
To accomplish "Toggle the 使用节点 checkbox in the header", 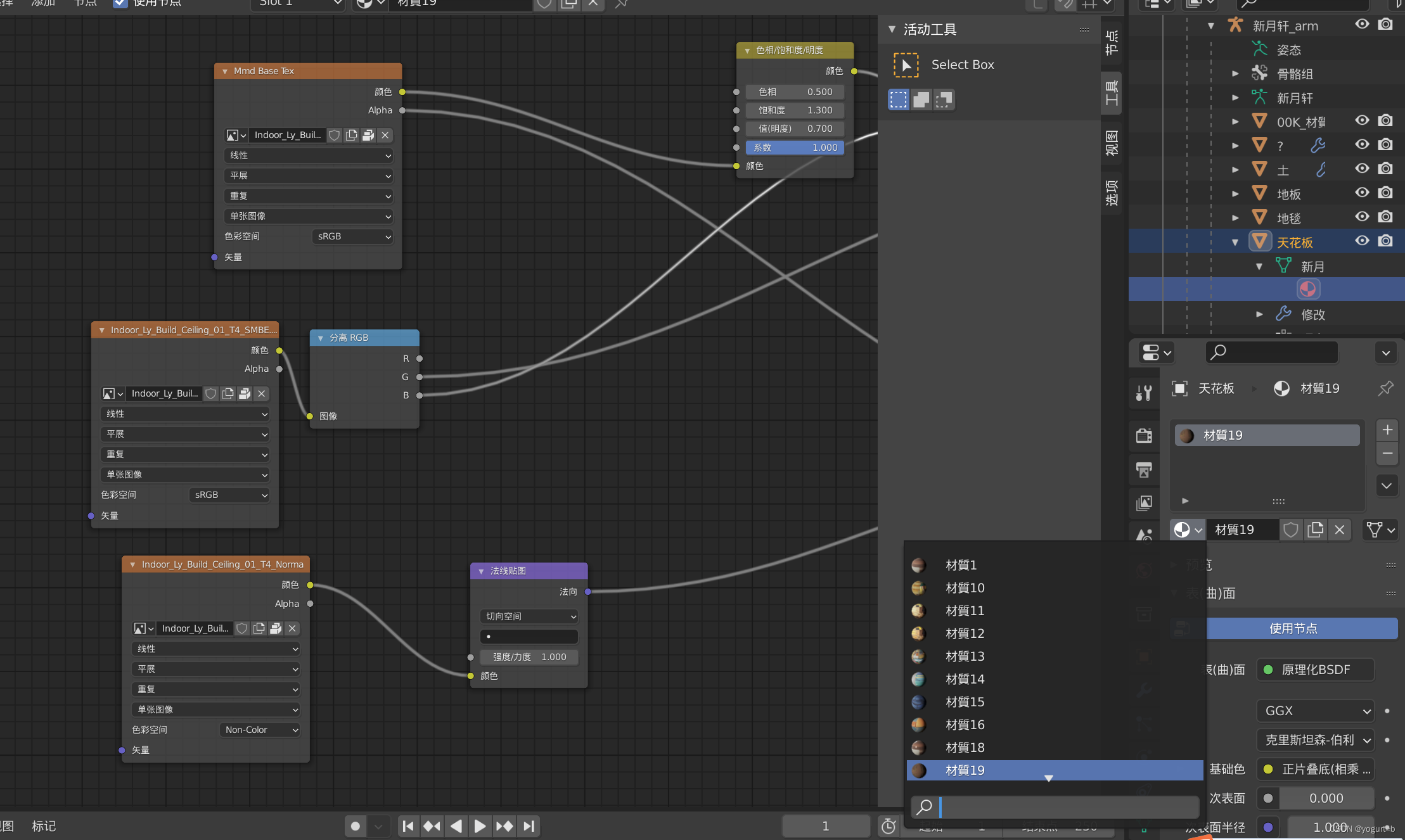I will 120,3.
